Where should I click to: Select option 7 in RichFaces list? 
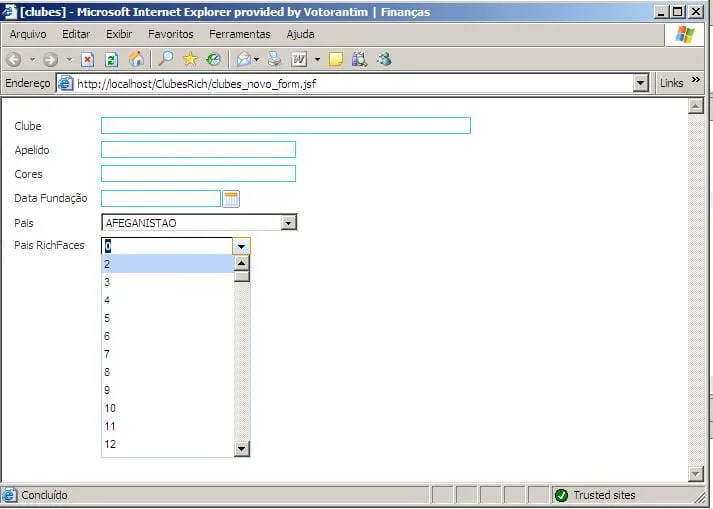167,354
